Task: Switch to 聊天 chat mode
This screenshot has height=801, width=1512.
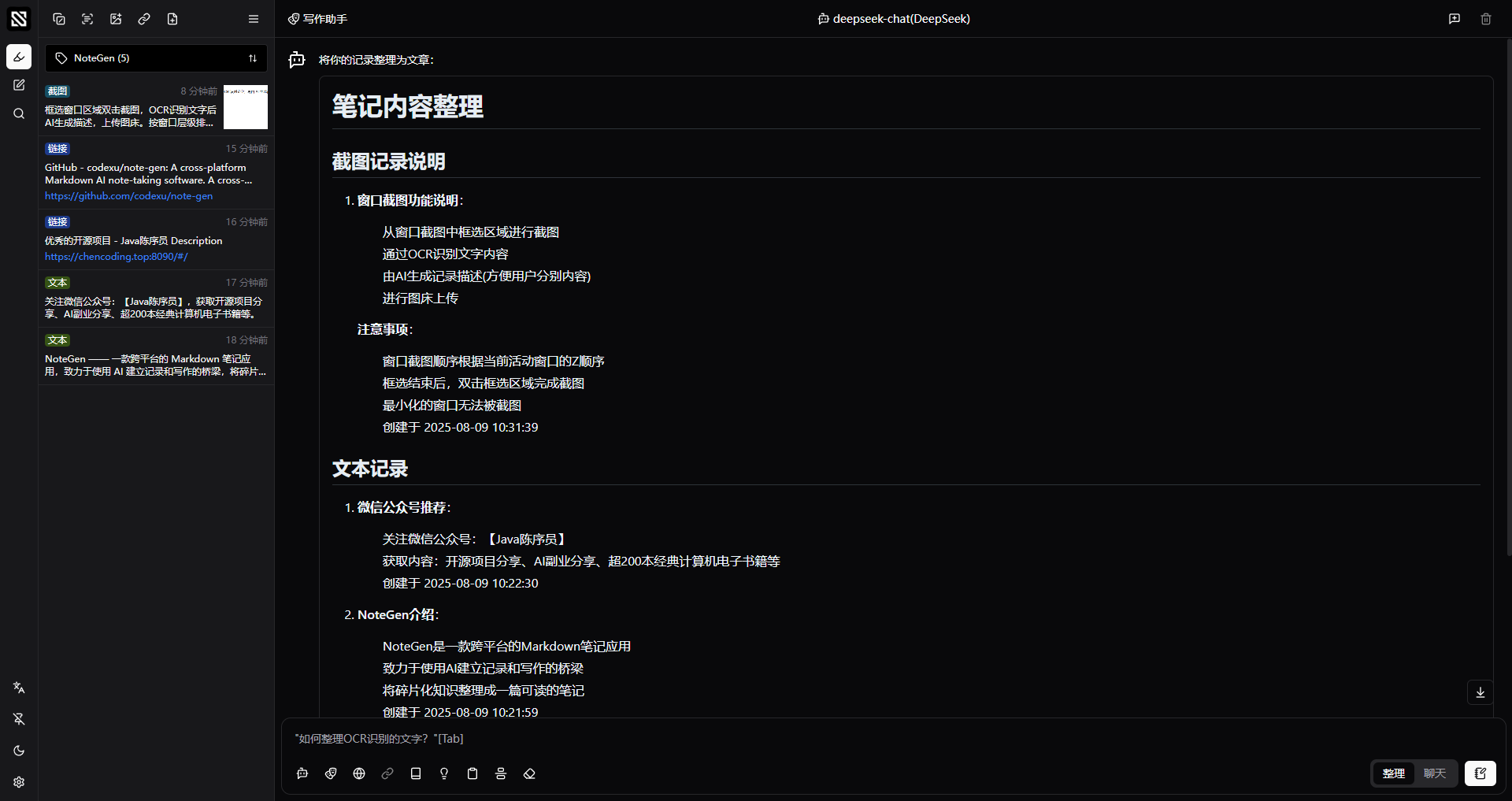Action: click(1434, 773)
